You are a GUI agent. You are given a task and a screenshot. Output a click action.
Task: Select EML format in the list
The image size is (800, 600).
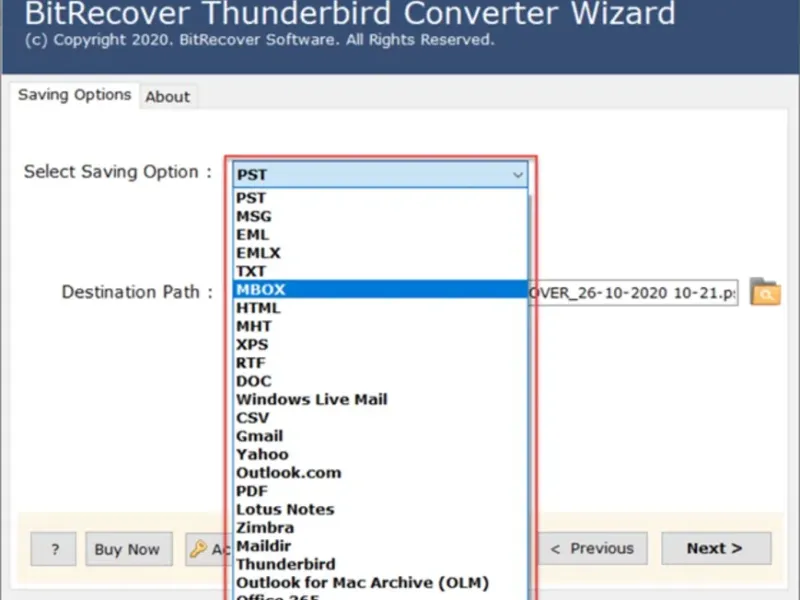[x=380, y=235]
